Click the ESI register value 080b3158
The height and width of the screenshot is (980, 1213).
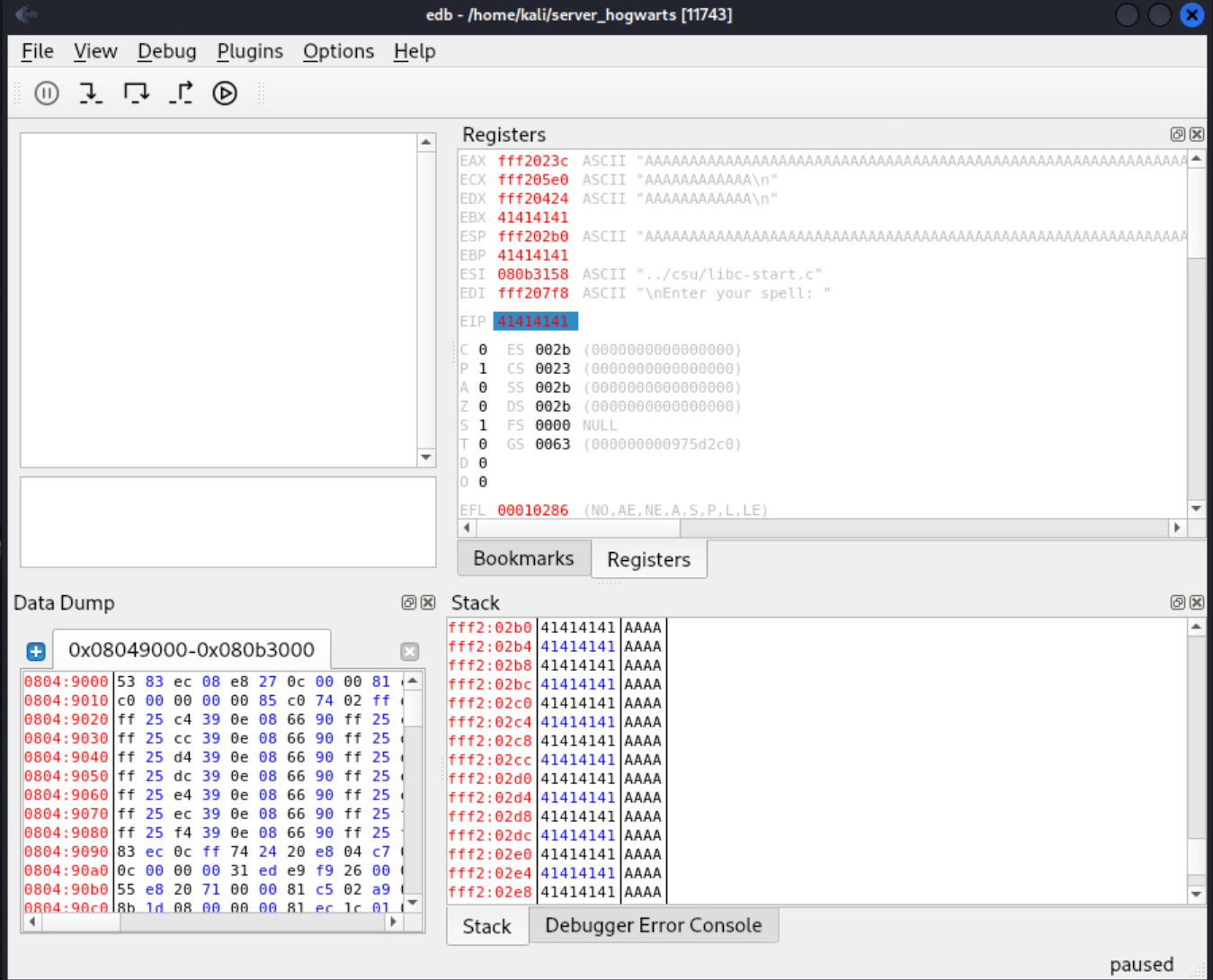point(533,274)
